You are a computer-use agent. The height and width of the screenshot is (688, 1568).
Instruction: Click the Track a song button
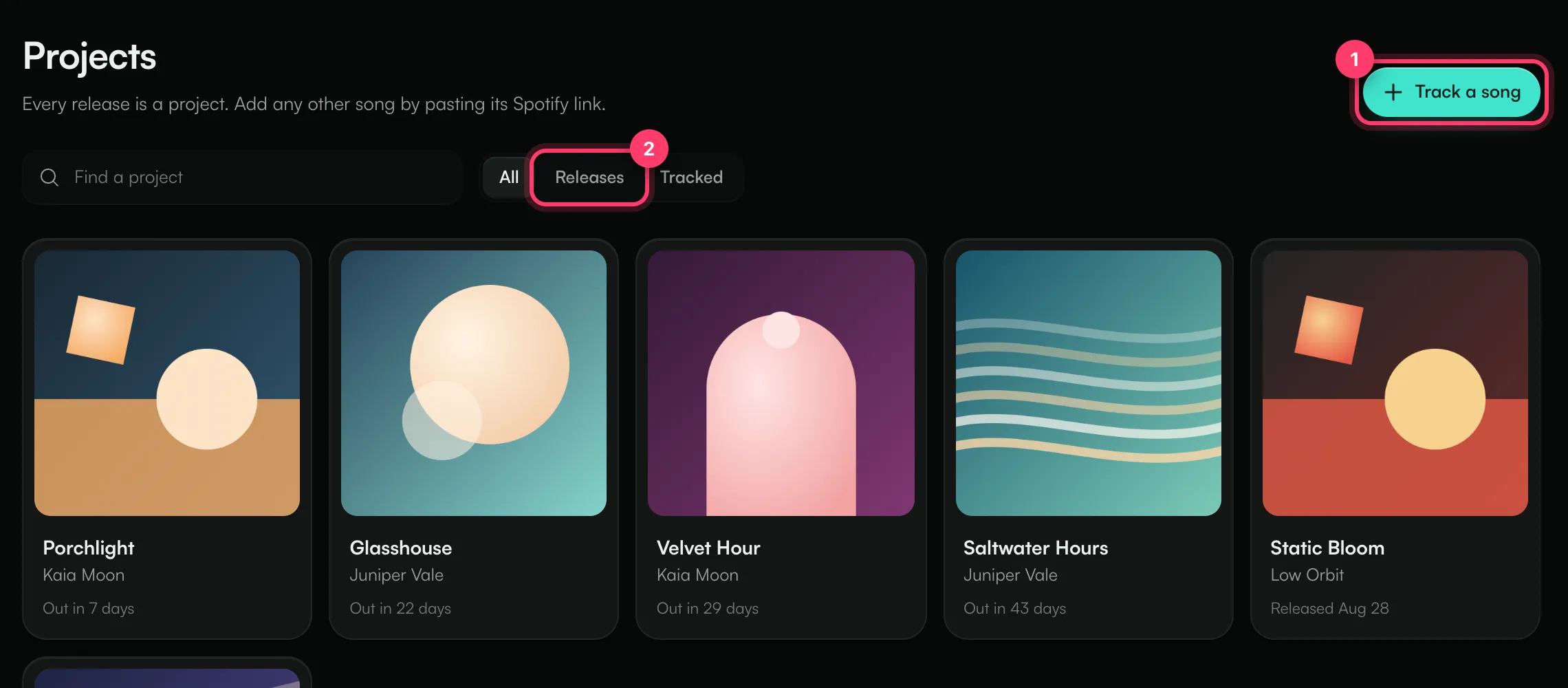point(1451,92)
